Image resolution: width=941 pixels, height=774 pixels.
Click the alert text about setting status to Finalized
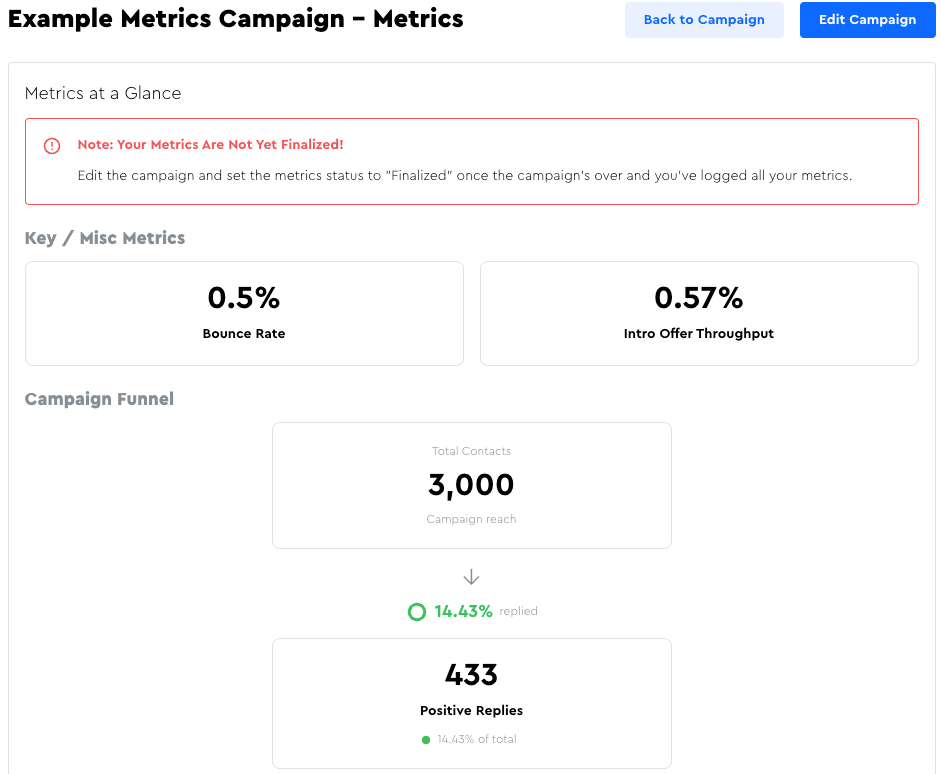coord(464,176)
